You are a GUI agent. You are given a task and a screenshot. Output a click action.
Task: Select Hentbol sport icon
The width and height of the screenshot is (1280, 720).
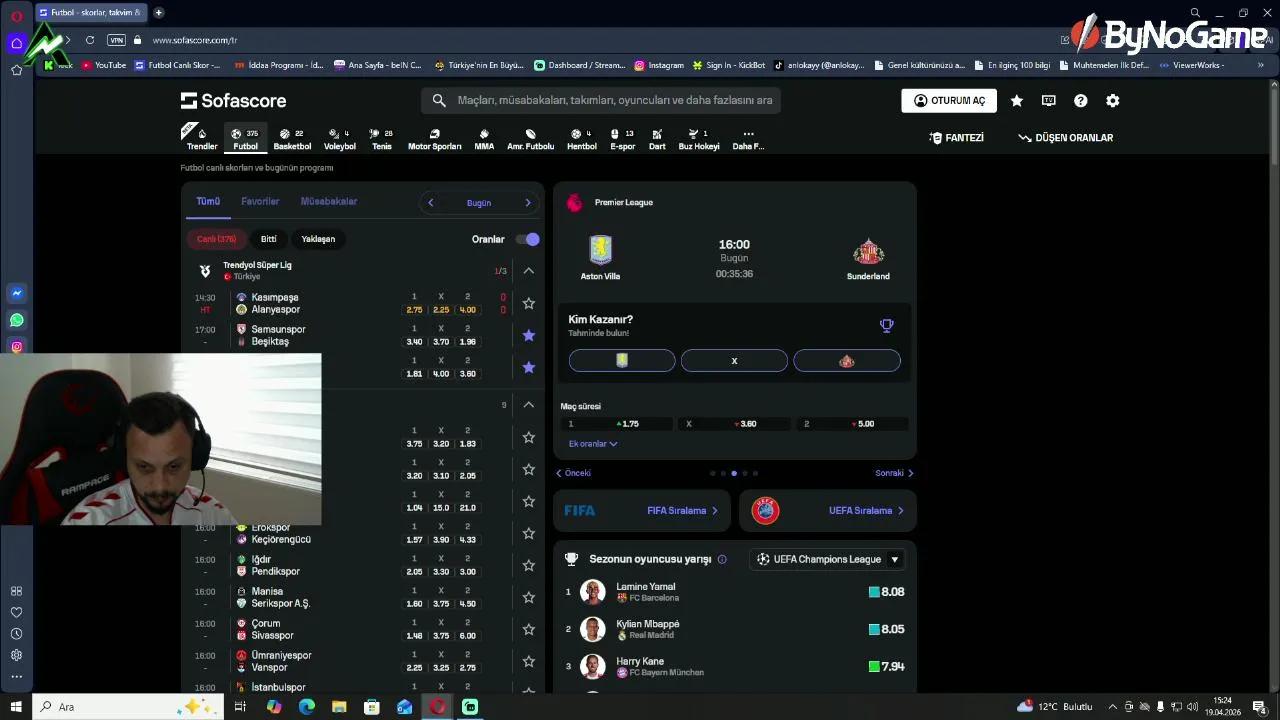pos(582,139)
